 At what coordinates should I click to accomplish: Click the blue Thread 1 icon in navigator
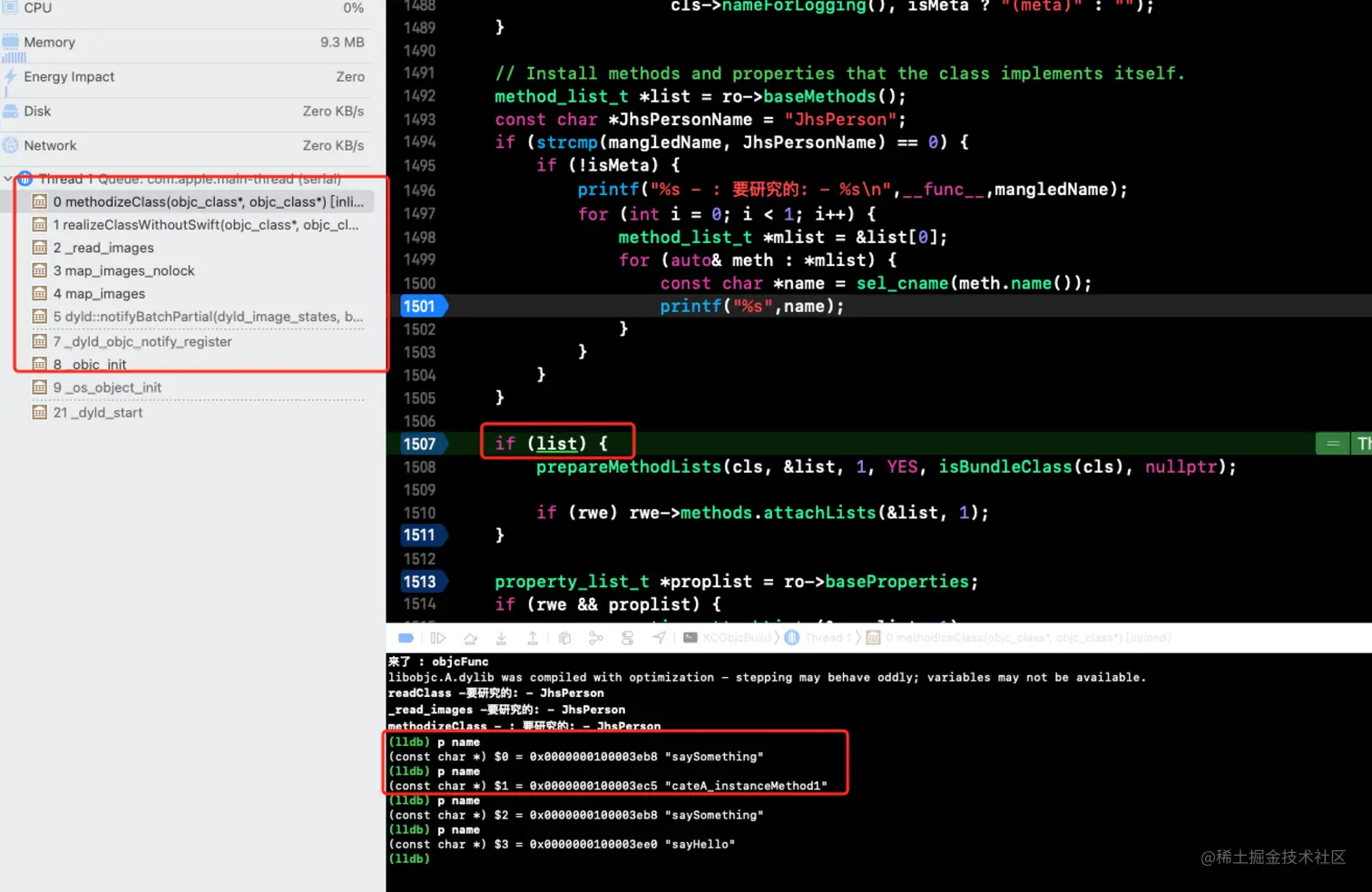25,179
